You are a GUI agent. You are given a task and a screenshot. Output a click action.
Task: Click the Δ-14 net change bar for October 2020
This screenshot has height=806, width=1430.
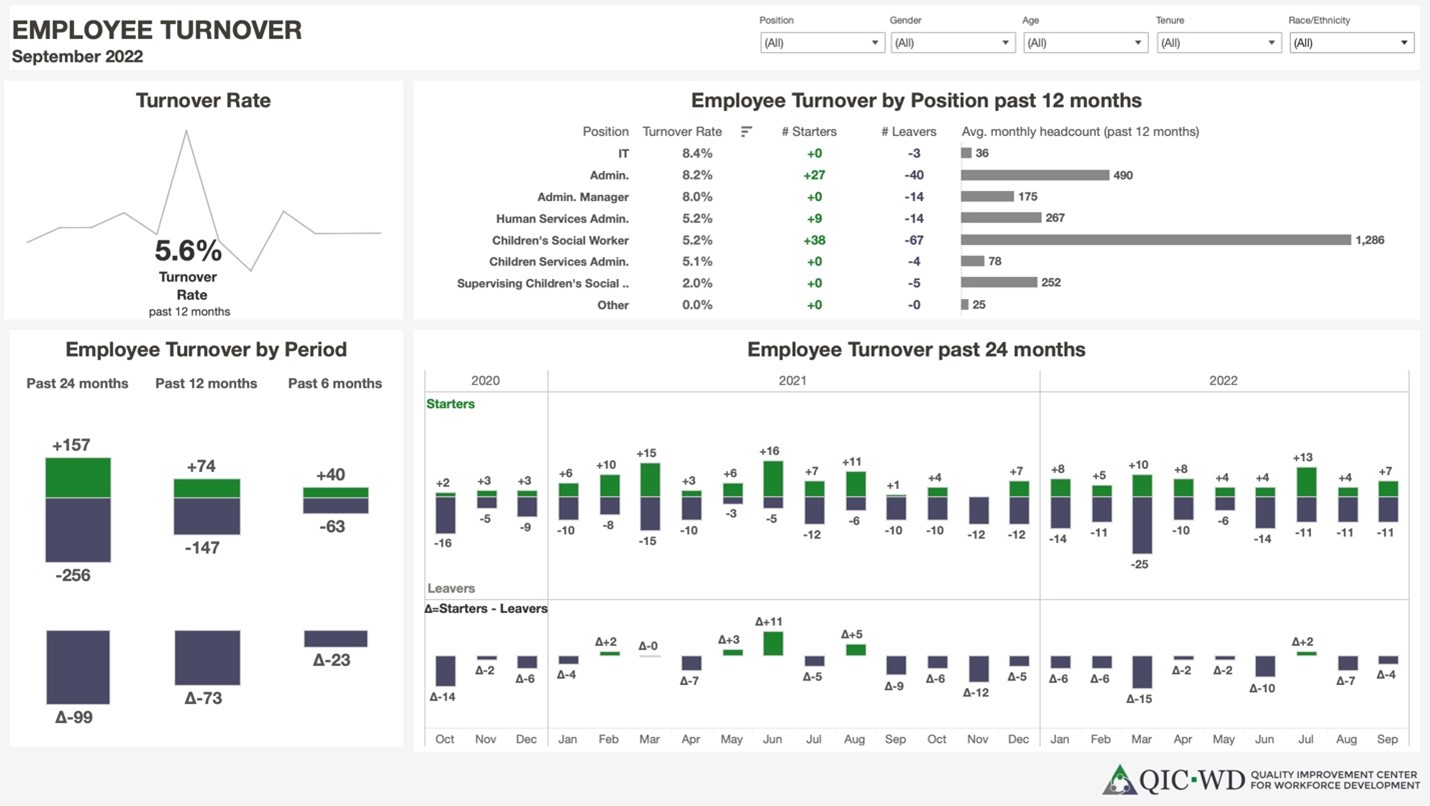[x=445, y=671]
